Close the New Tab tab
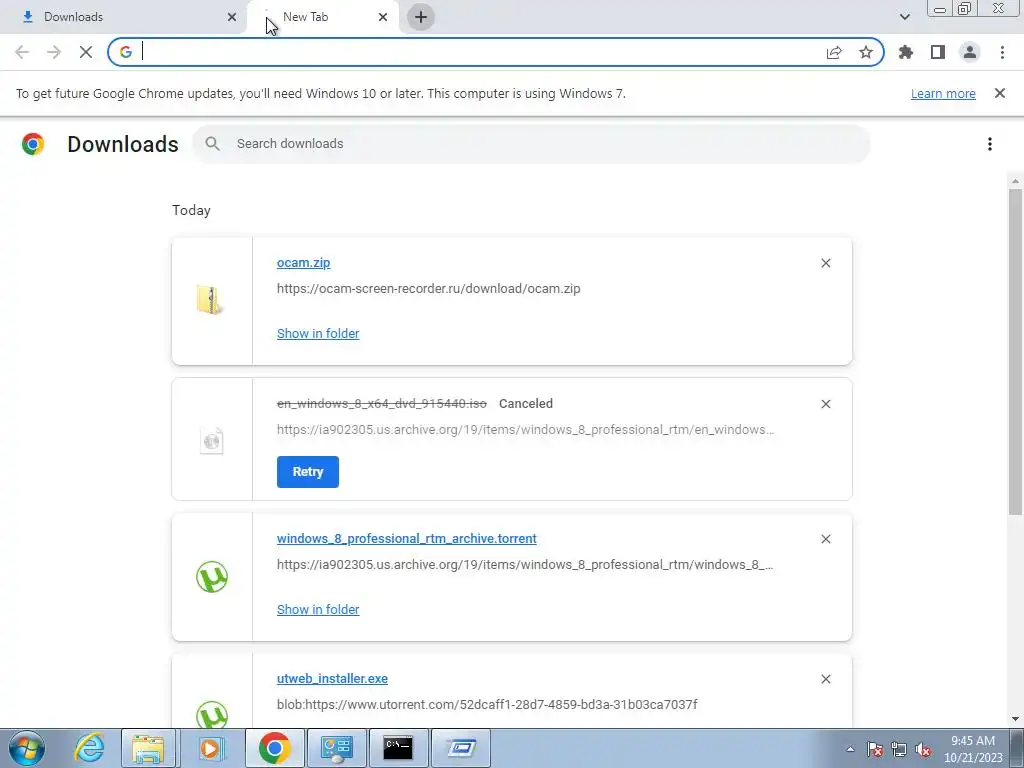1024x768 pixels. tap(383, 17)
